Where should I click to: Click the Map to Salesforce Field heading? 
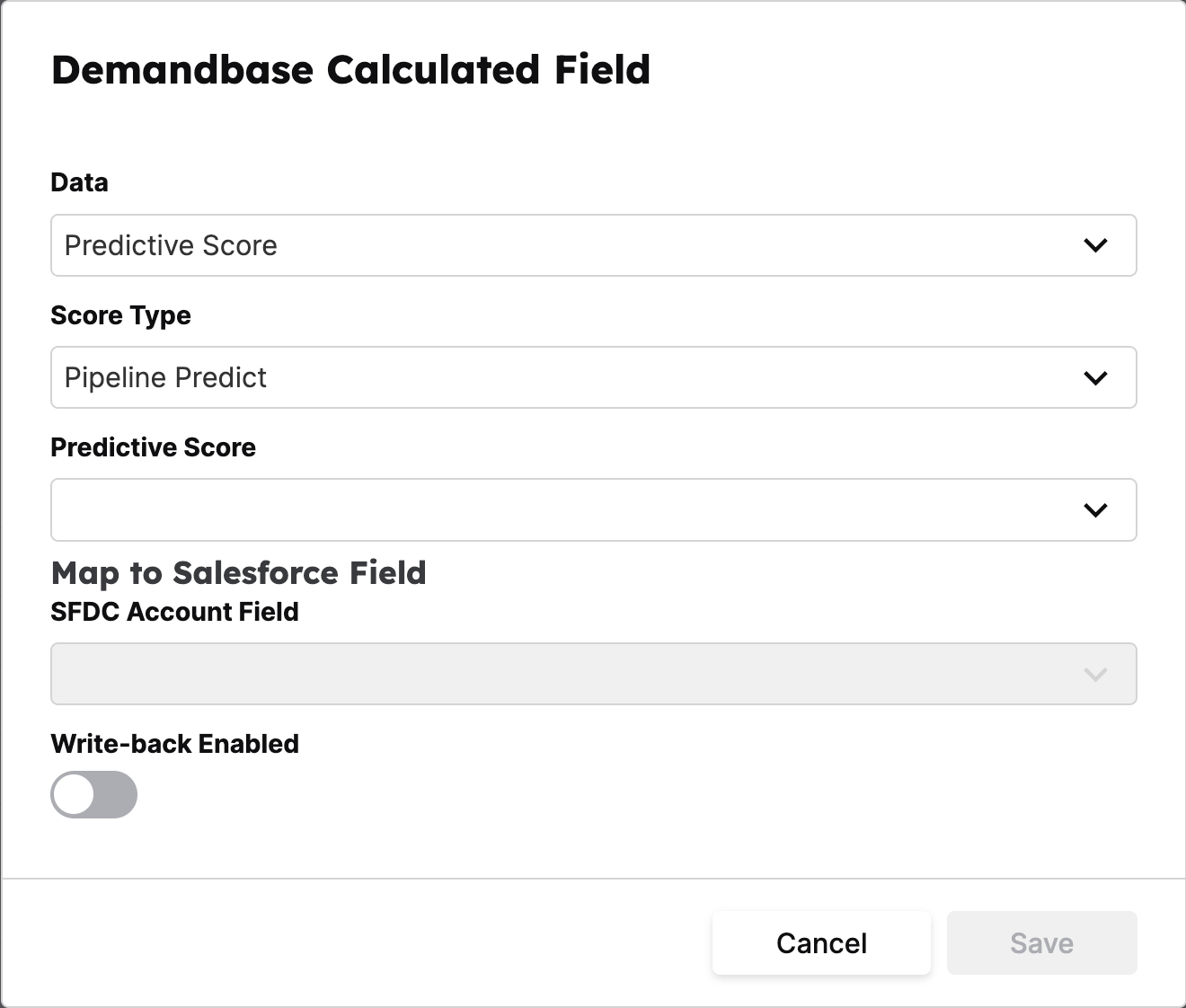pyautogui.click(x=238, y=572)
